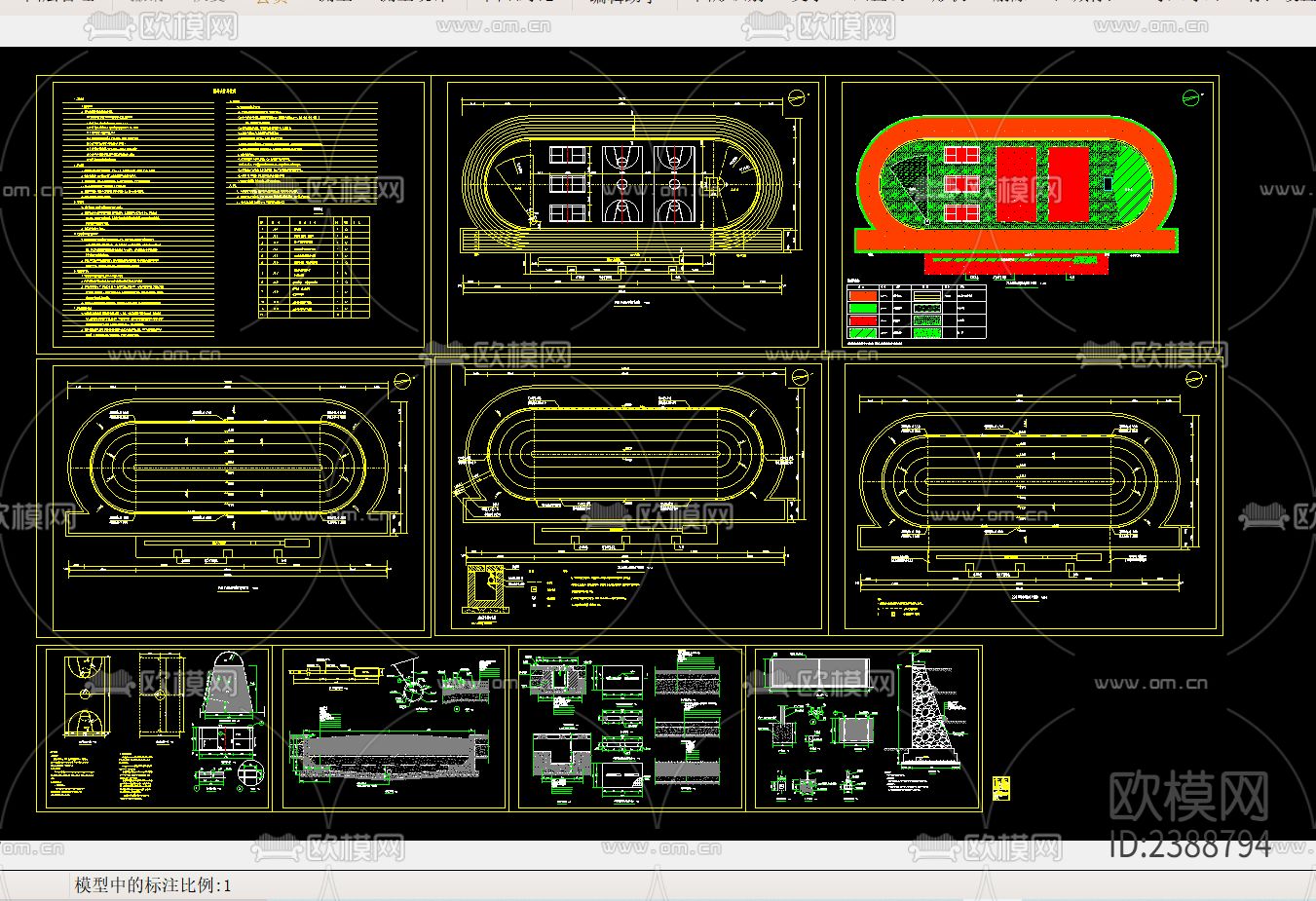1316x901 pixels.
Task: Select the small yellow stamp block beside detail sheets
Action: pyautogui.click(x=999, y=788)
